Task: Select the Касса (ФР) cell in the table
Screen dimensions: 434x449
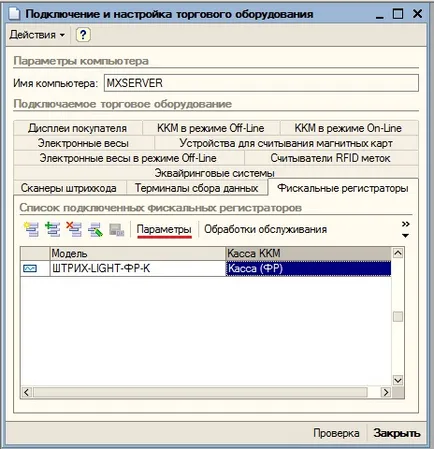Action: pos(308,268)
